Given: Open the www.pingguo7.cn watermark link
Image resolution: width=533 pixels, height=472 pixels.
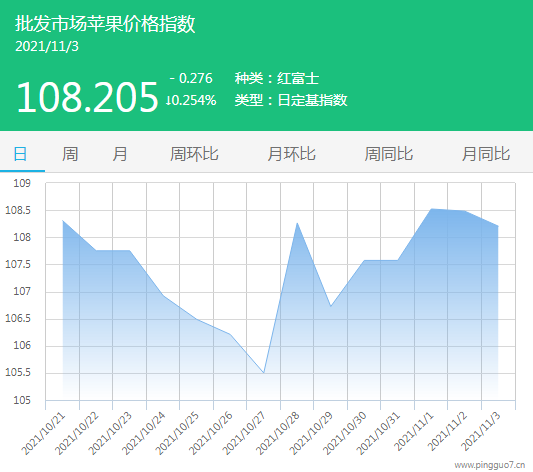Looking at the screenshot, I should pos(490,465).
